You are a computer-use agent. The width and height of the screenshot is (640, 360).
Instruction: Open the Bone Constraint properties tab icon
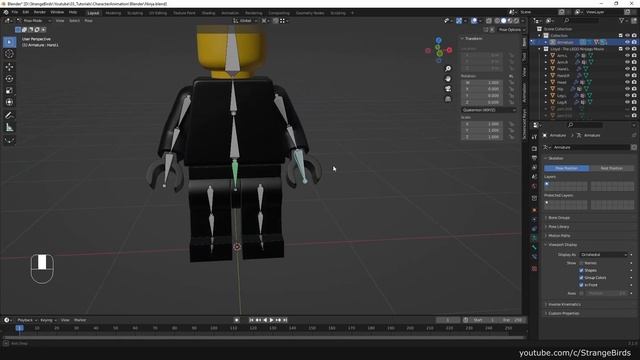pyautogui.click(x=534, y=257)
